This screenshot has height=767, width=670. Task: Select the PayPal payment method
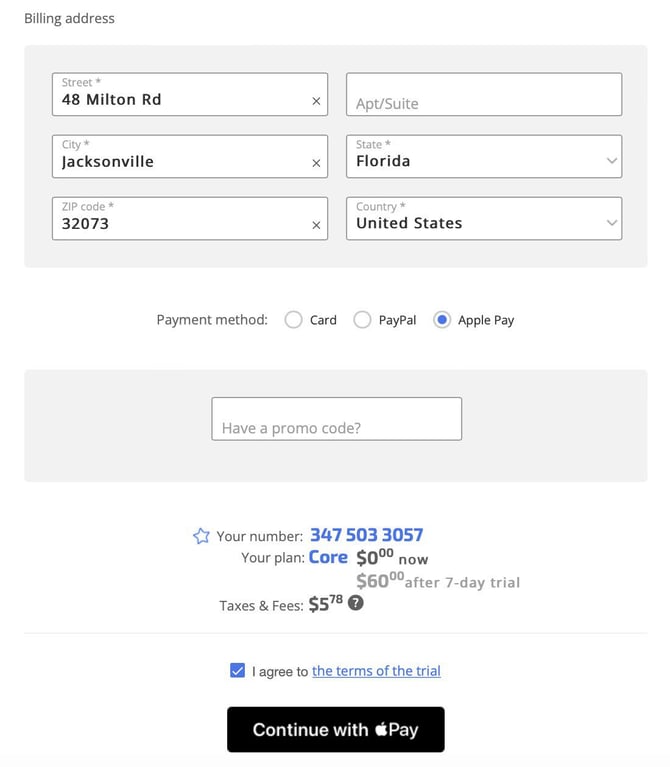362,320
